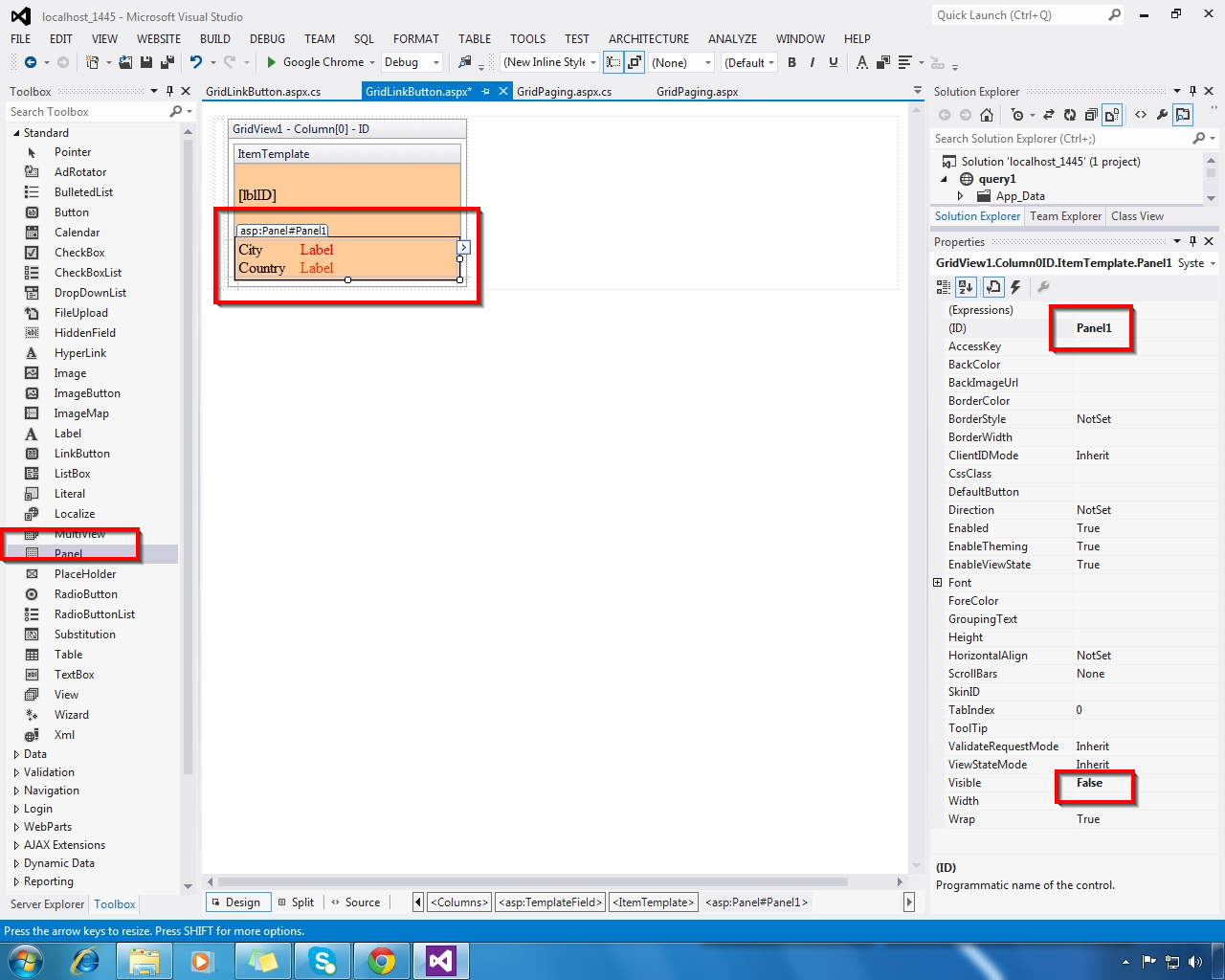Image resolution: width=1225 pixels, height=980 pixels.
Task: Refresh the Solution Explorer
Action: coord(1070,115)
